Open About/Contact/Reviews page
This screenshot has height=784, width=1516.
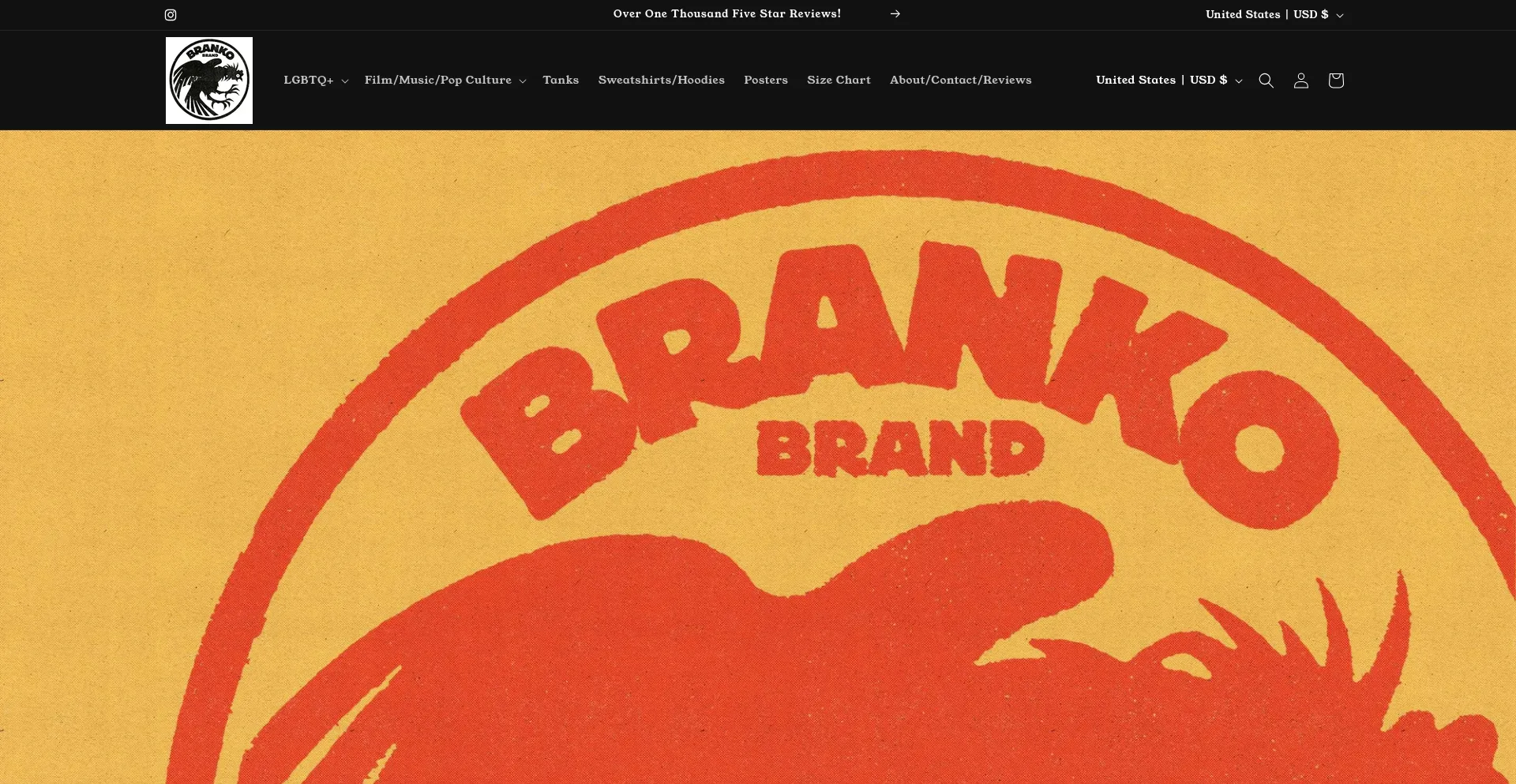[961, 80]
